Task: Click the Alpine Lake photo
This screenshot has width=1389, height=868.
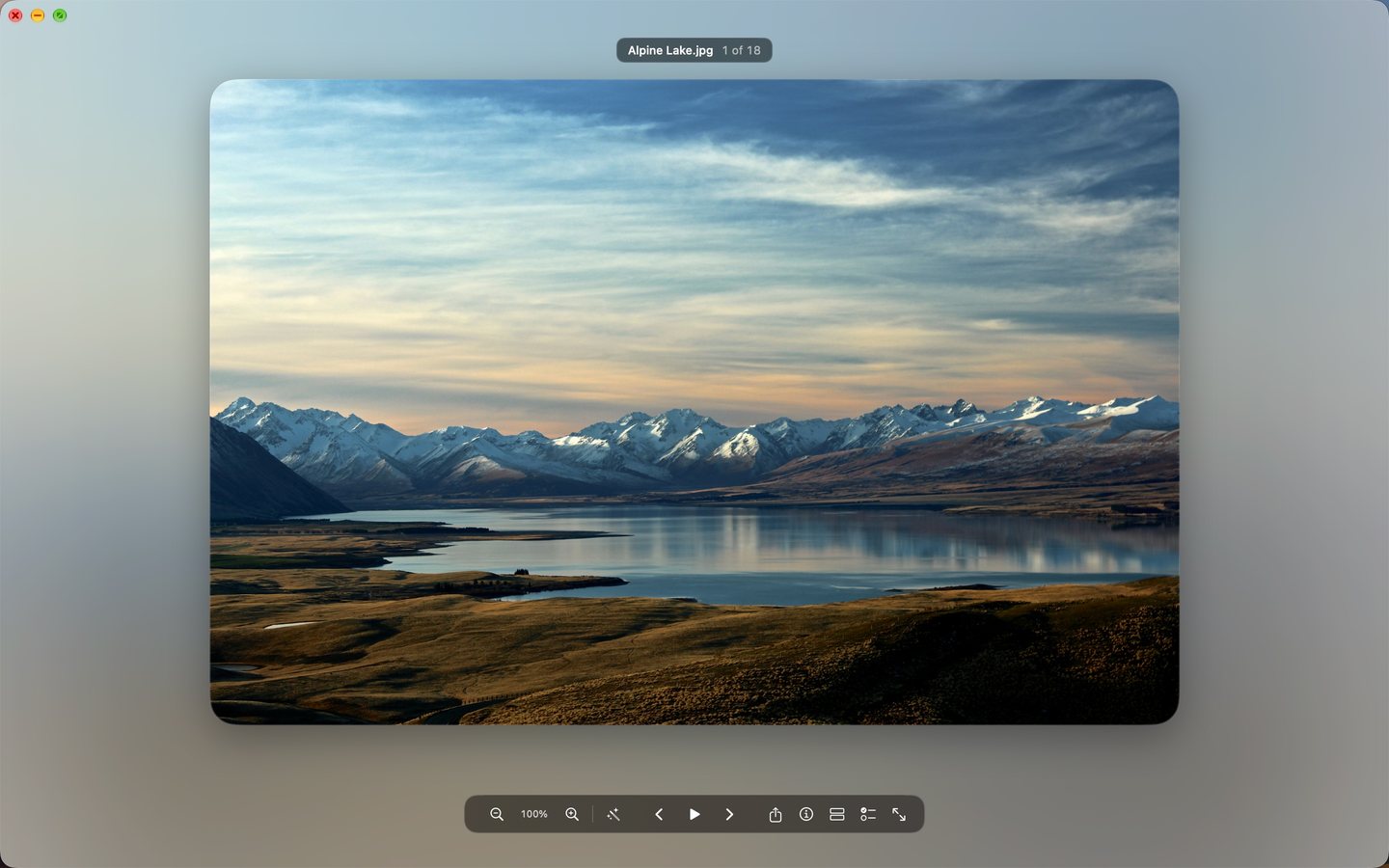Action: (694, 401)
